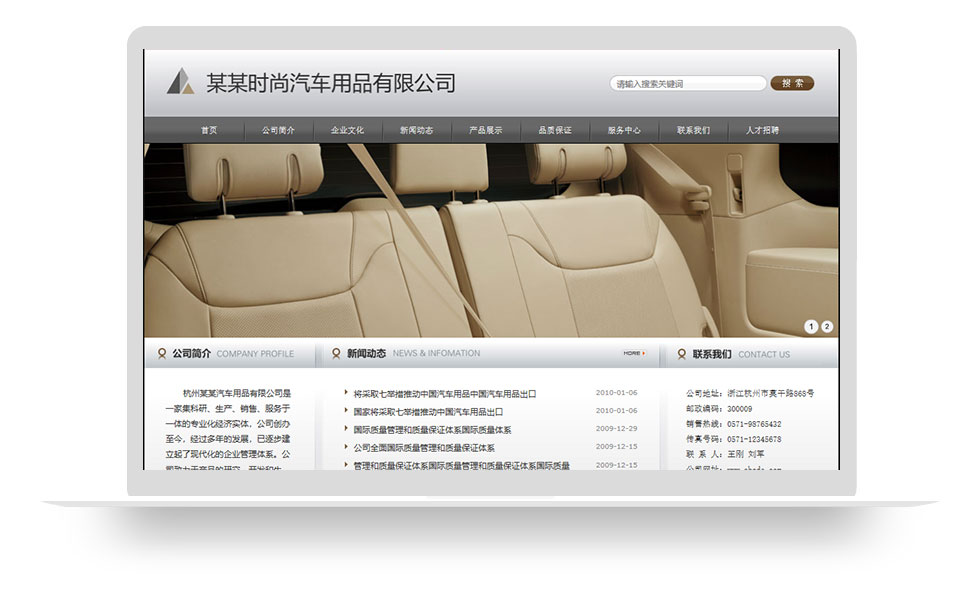Click the pin icon beside 公司简介 heading
This screenshot has width=980, height=600.
pyautogui.click(x=162, y=354)
